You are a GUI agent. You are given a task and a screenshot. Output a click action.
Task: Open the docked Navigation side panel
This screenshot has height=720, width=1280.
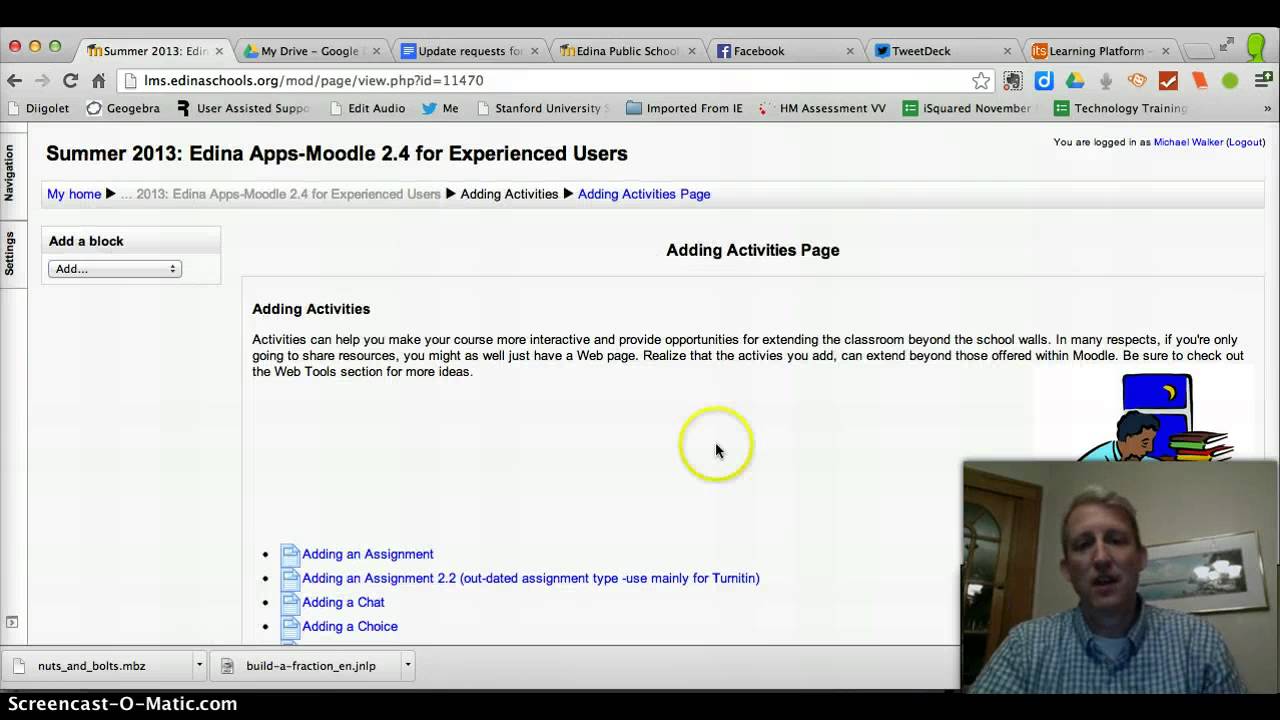click(x=10, y=173)
